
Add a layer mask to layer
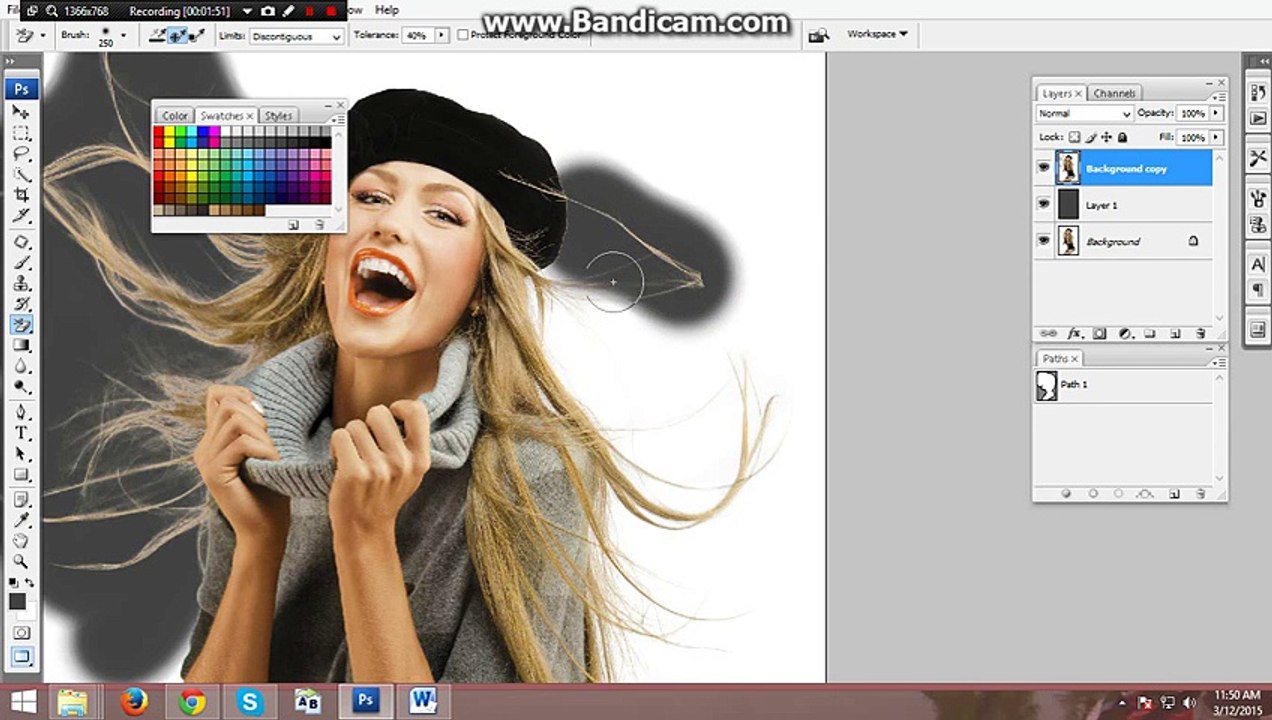click(x=1099, y=333)
